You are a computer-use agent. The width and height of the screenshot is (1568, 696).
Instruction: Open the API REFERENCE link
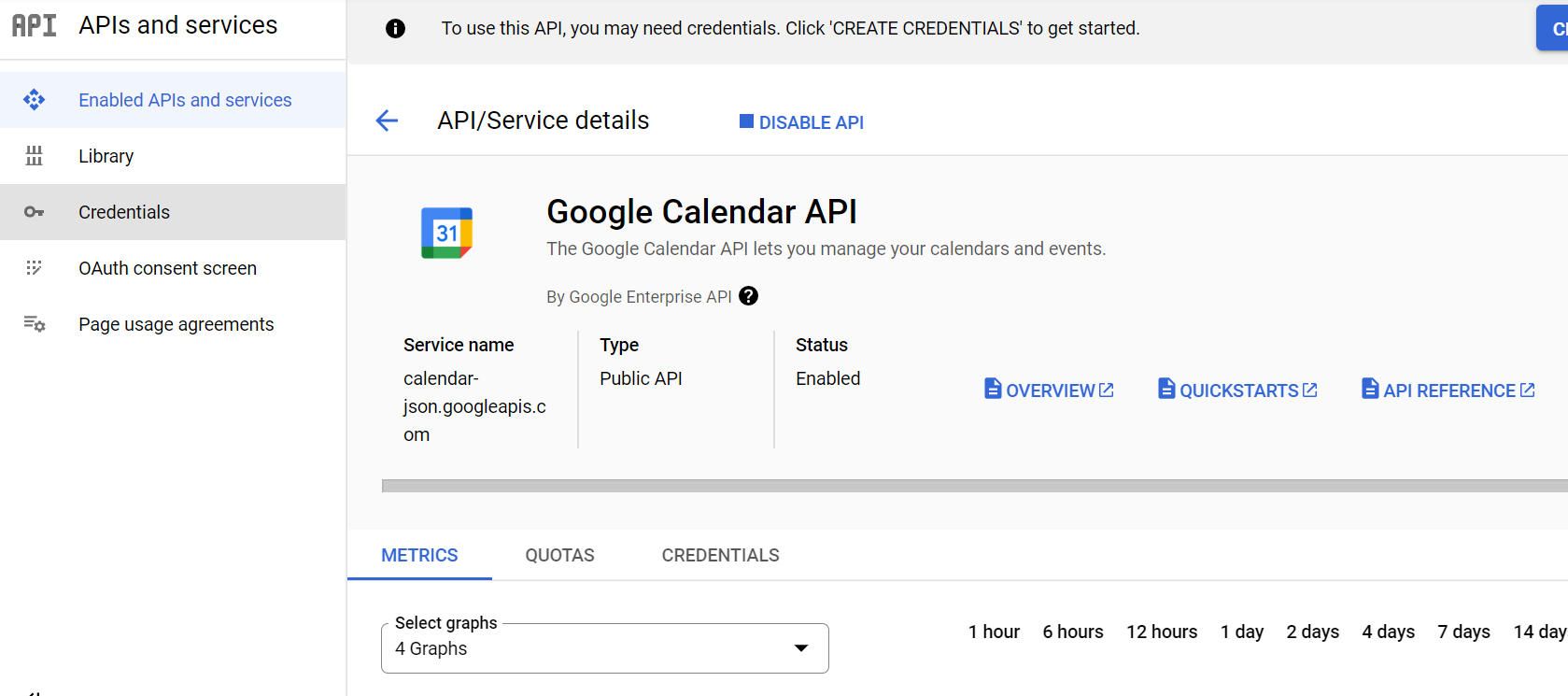pyautogui.click(x=1448, y=390)
